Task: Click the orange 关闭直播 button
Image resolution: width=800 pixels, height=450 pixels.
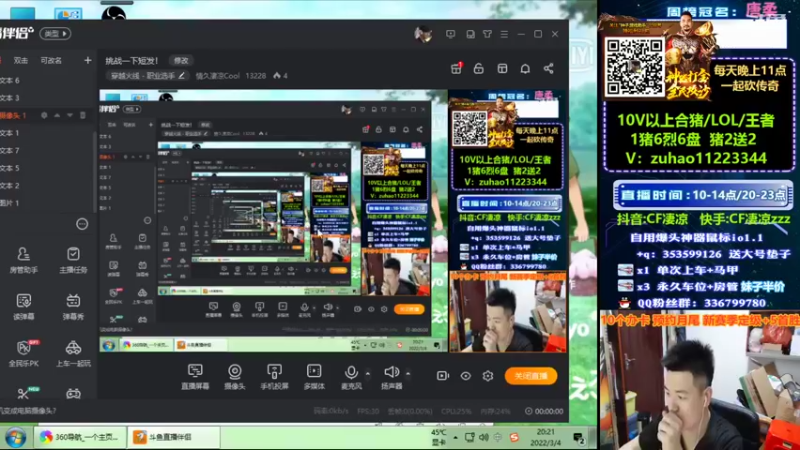Action: click(531, 376)
